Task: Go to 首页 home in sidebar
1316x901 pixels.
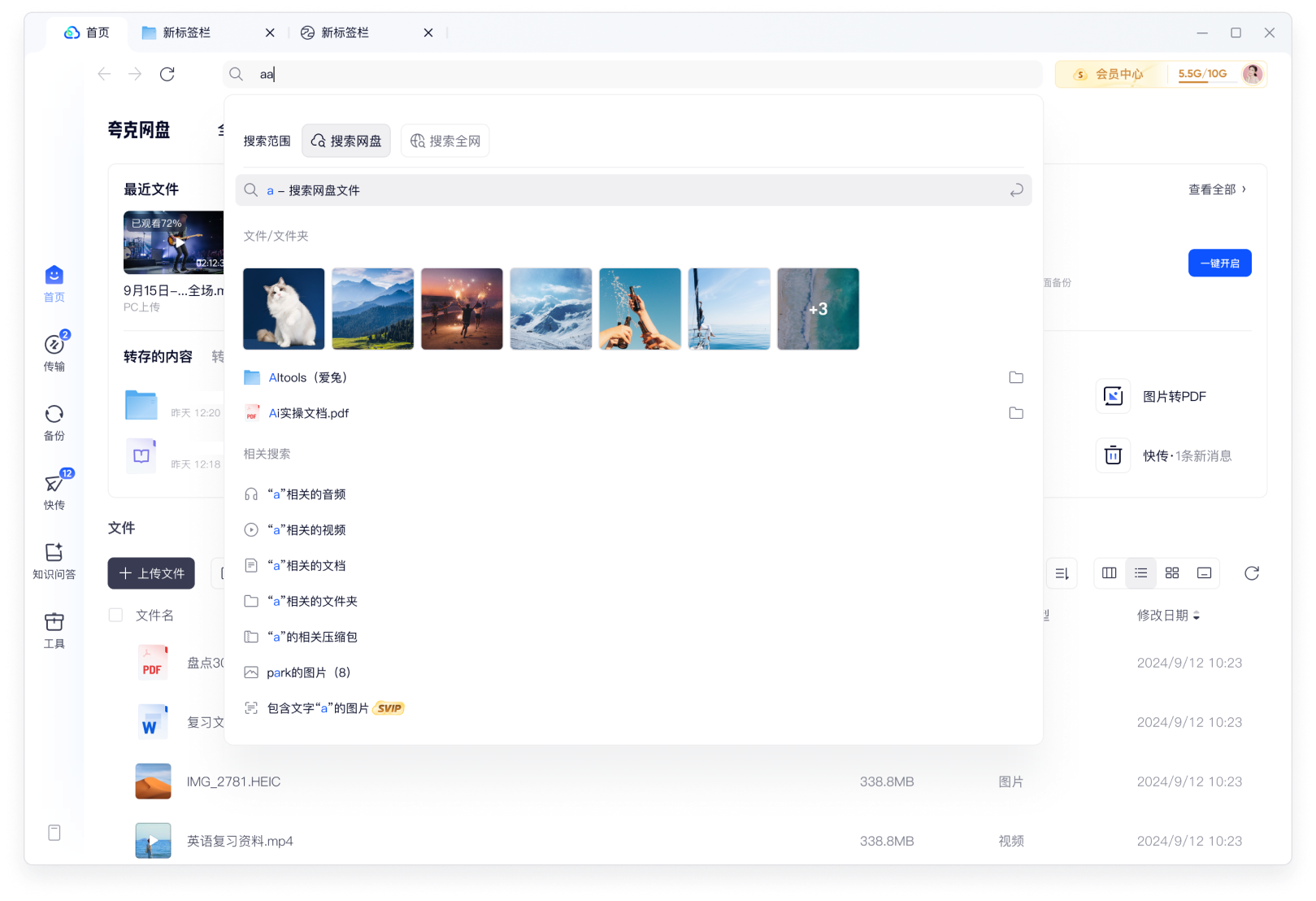Action: (x=54, y=283)
